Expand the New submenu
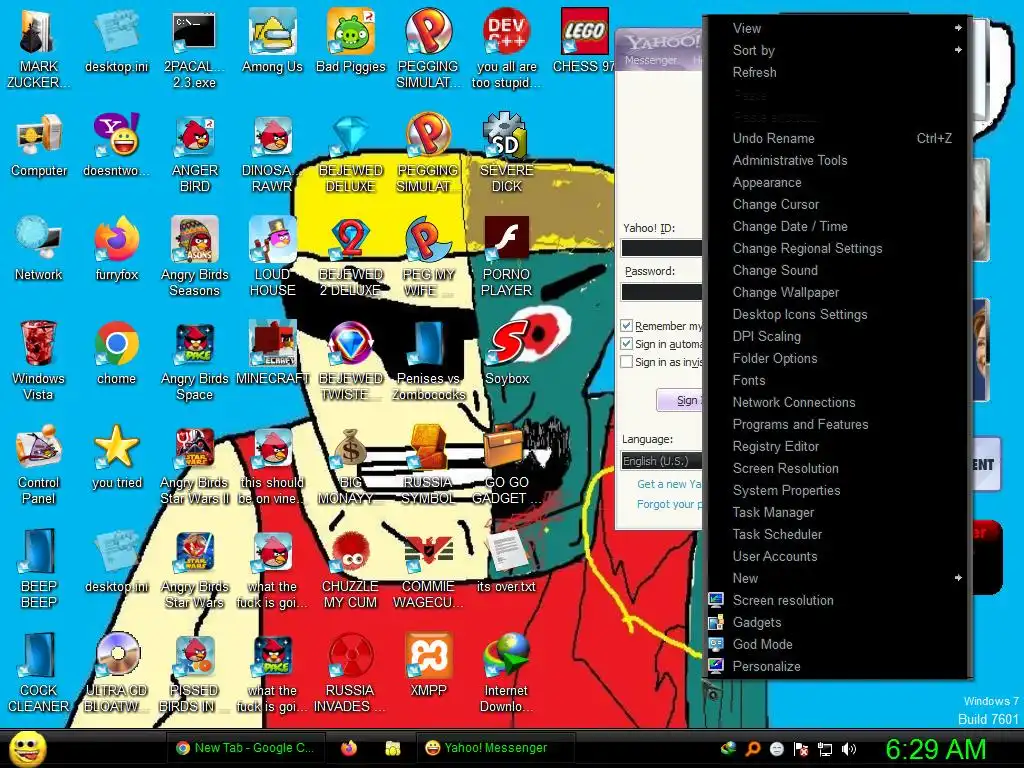 (x=839, y=578)
